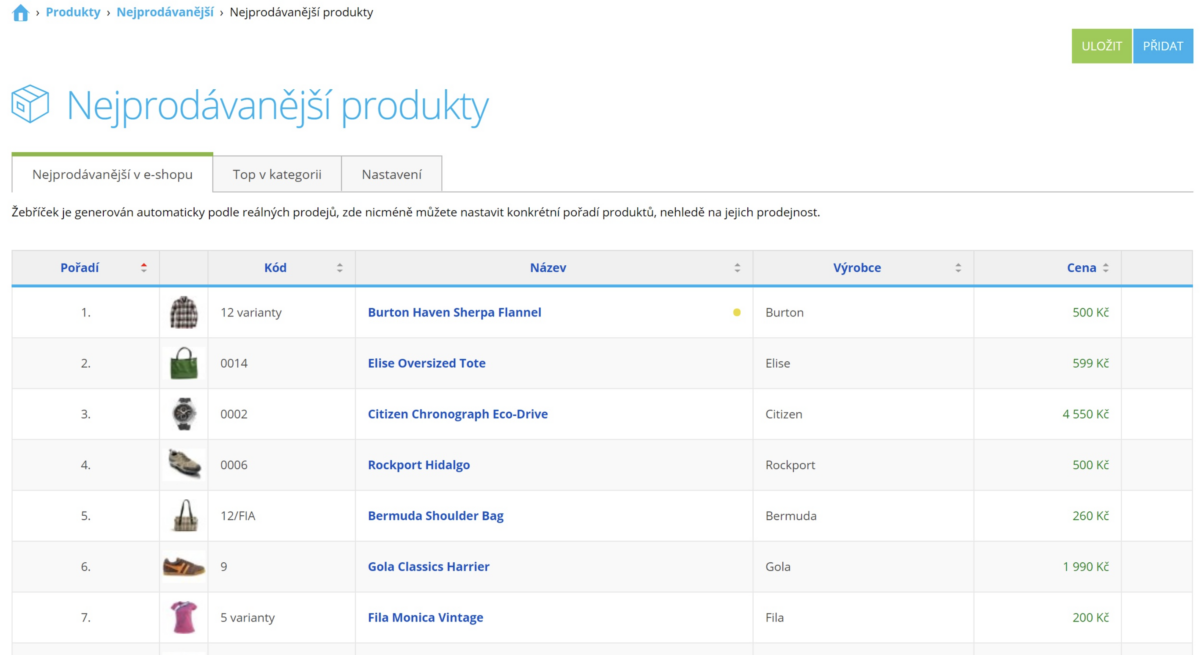Click the blue PŘIDAT button

pyautogui.click(x=1163, y=46)
